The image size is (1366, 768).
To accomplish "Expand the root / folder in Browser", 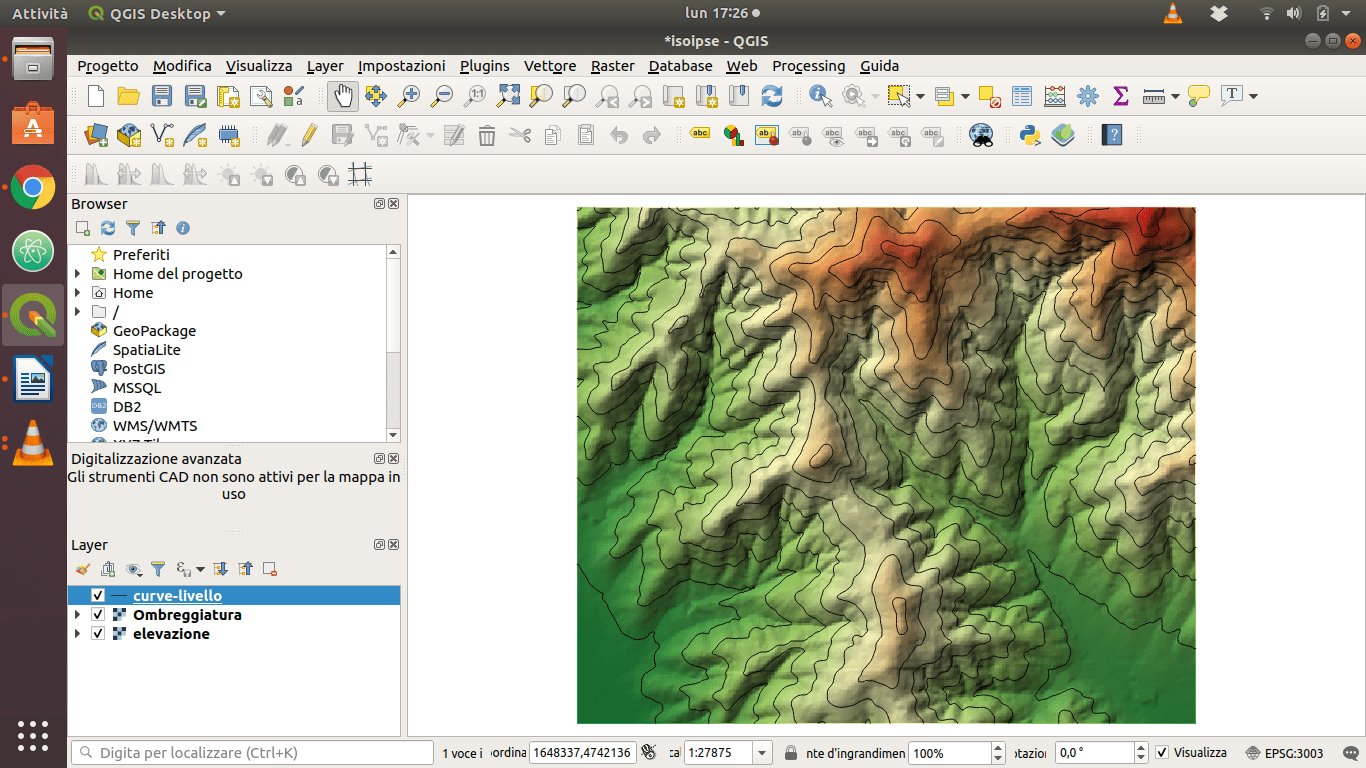I will pyautogui.click(x=78, y=312).
